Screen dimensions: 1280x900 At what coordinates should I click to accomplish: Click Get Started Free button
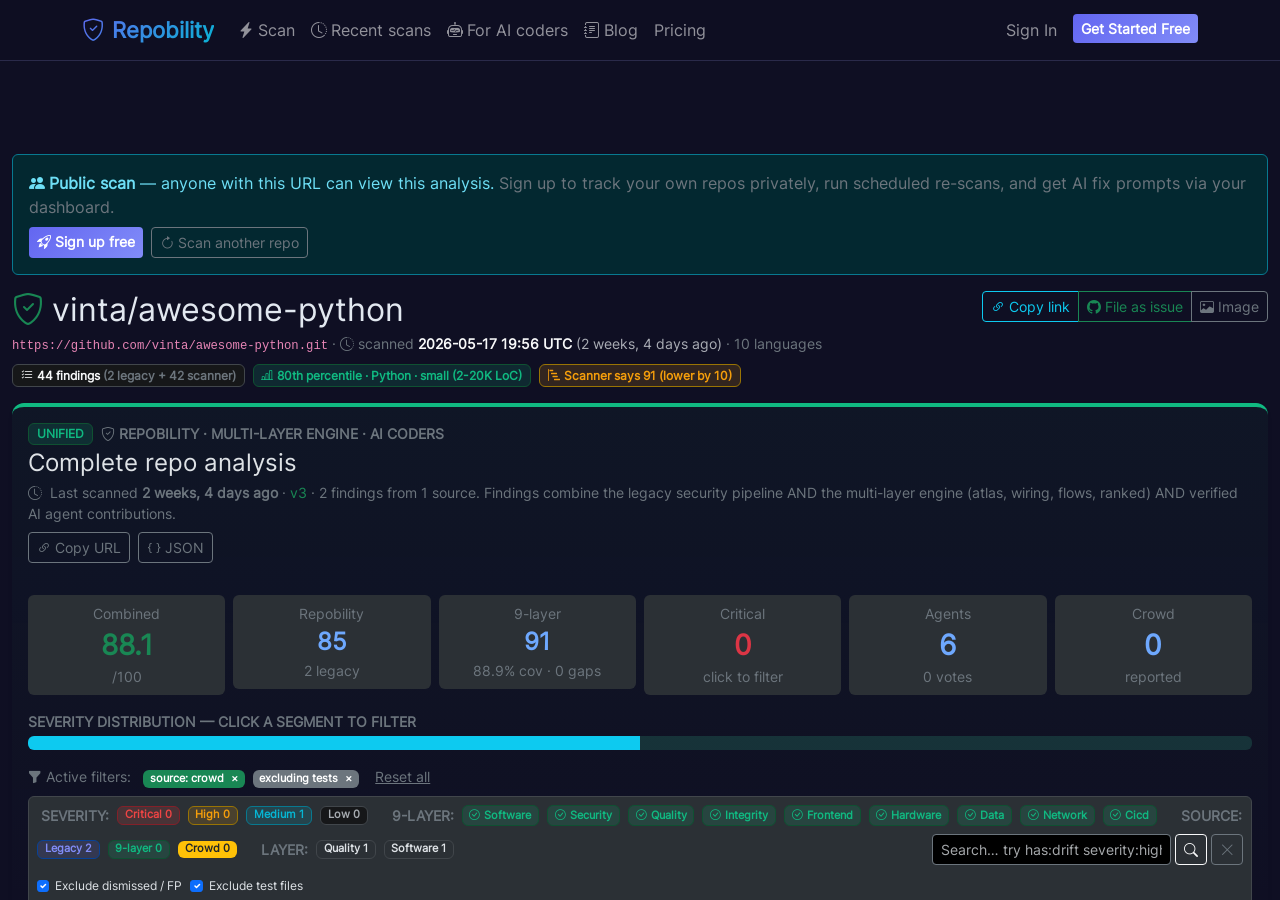point(1135,29)
